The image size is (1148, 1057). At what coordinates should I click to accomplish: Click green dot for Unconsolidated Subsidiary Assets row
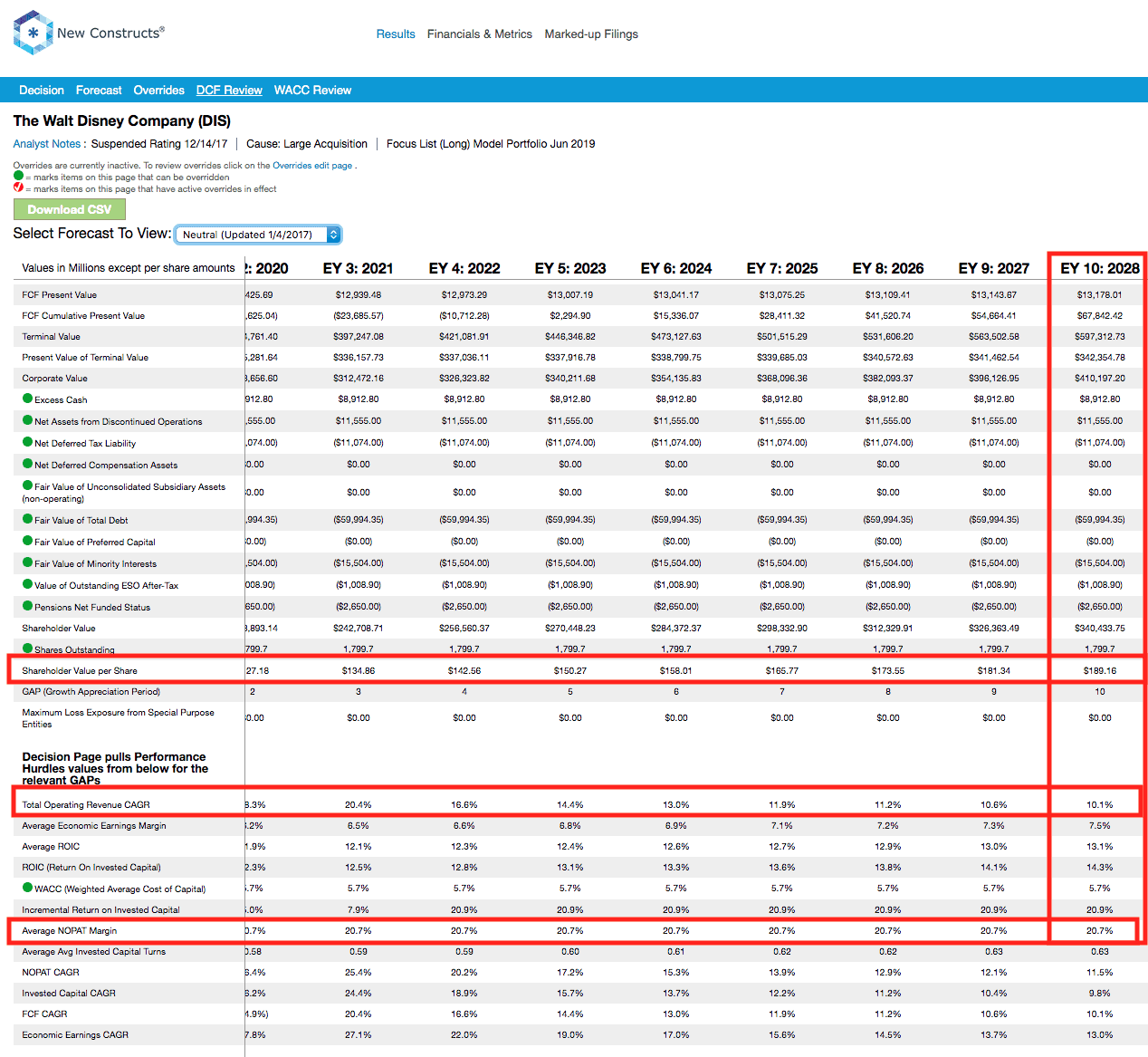click(x=27, y=485)
